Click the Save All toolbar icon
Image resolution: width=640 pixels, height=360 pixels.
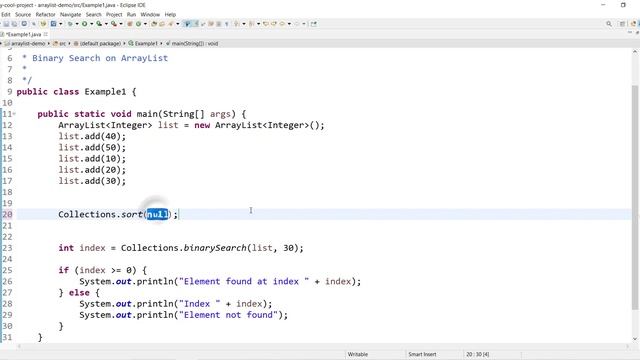pos(14,24)
